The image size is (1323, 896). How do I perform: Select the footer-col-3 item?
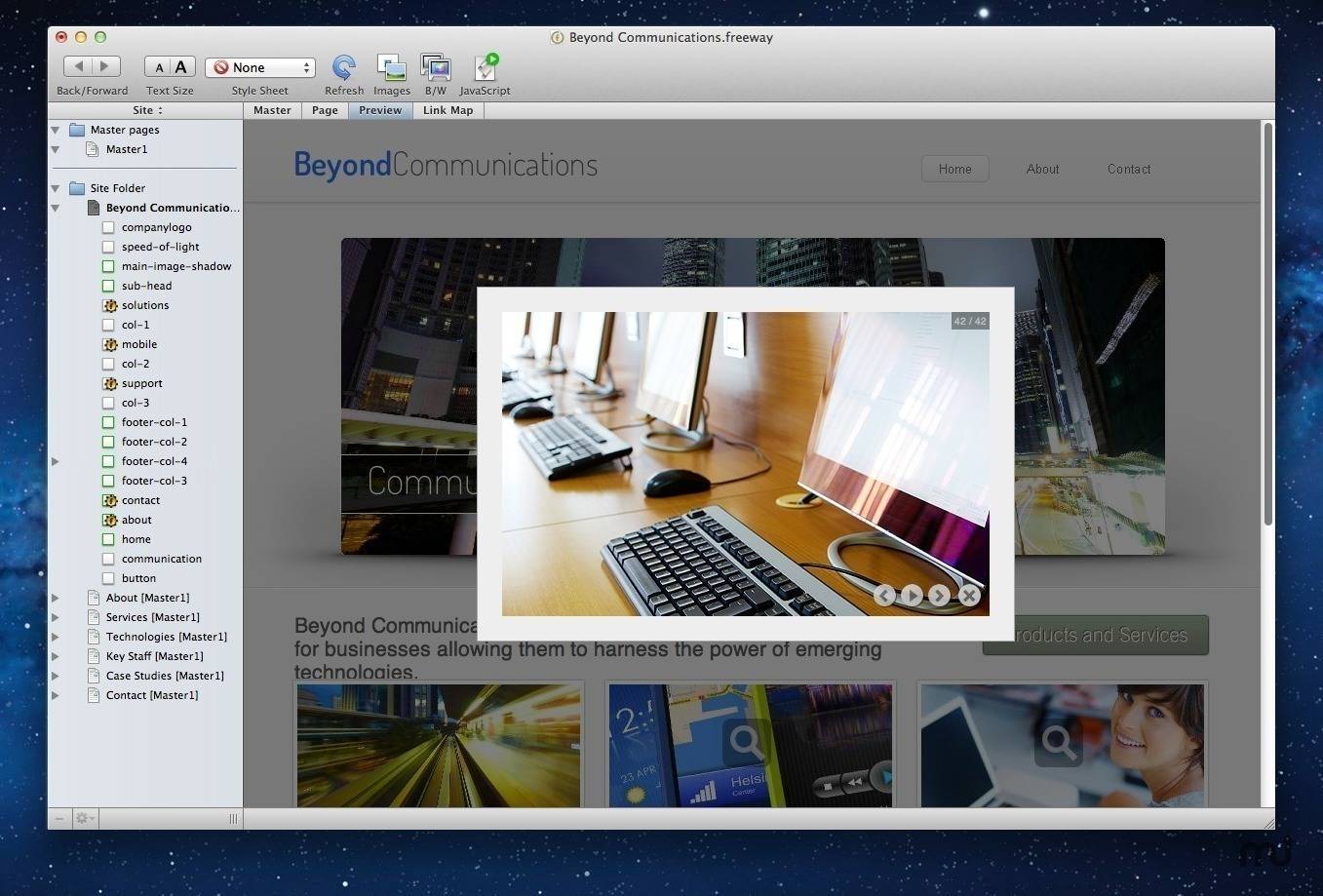(x=154, y=481)
